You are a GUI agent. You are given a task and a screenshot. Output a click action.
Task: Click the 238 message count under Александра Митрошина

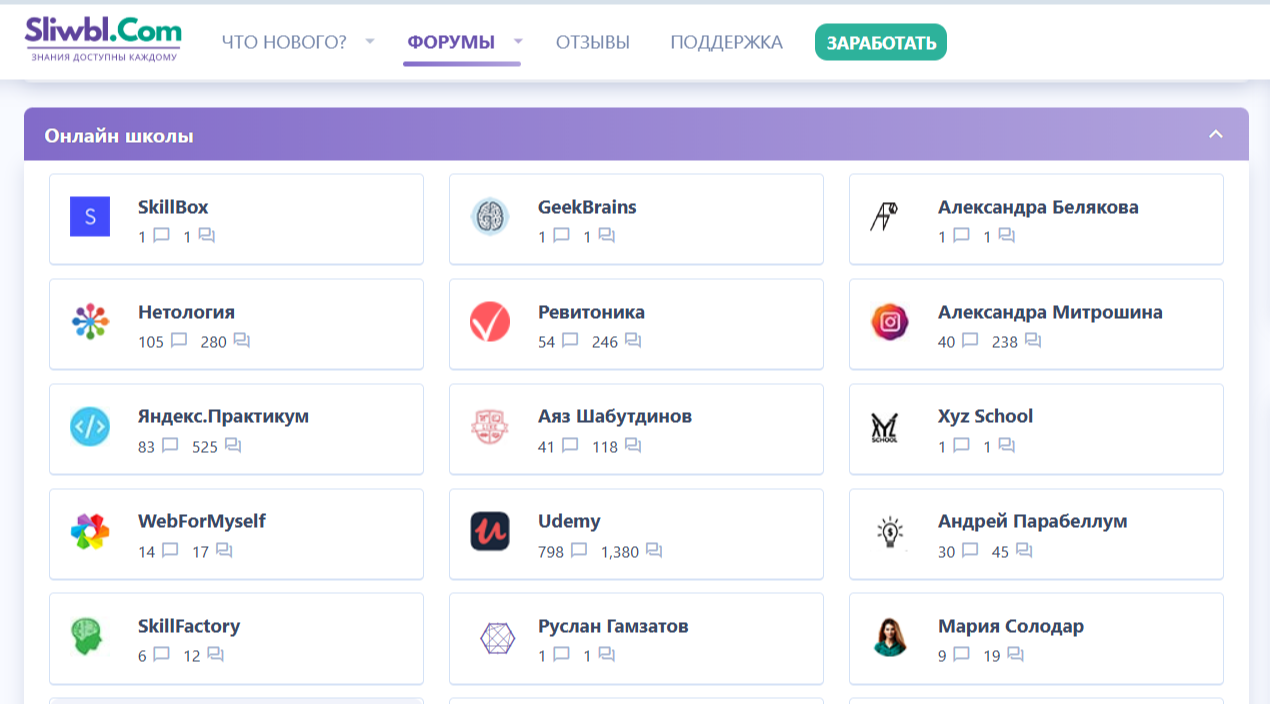pos(1005,342)
